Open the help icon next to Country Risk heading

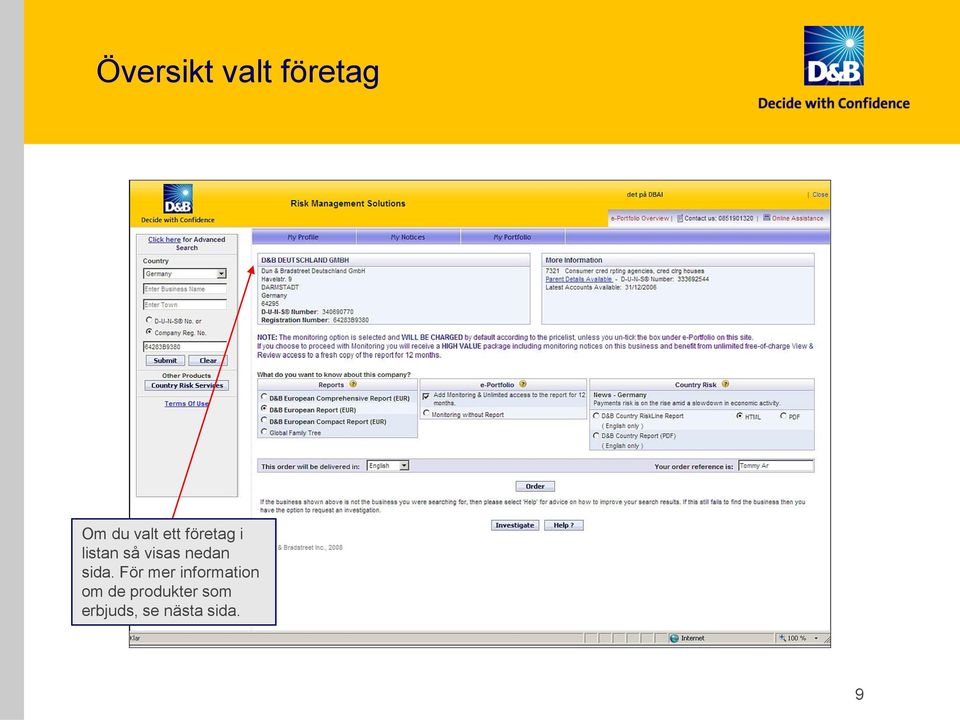[726, 384]
